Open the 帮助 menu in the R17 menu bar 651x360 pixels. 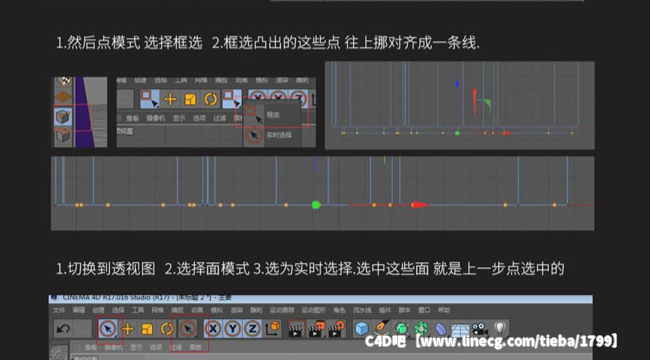444,310
